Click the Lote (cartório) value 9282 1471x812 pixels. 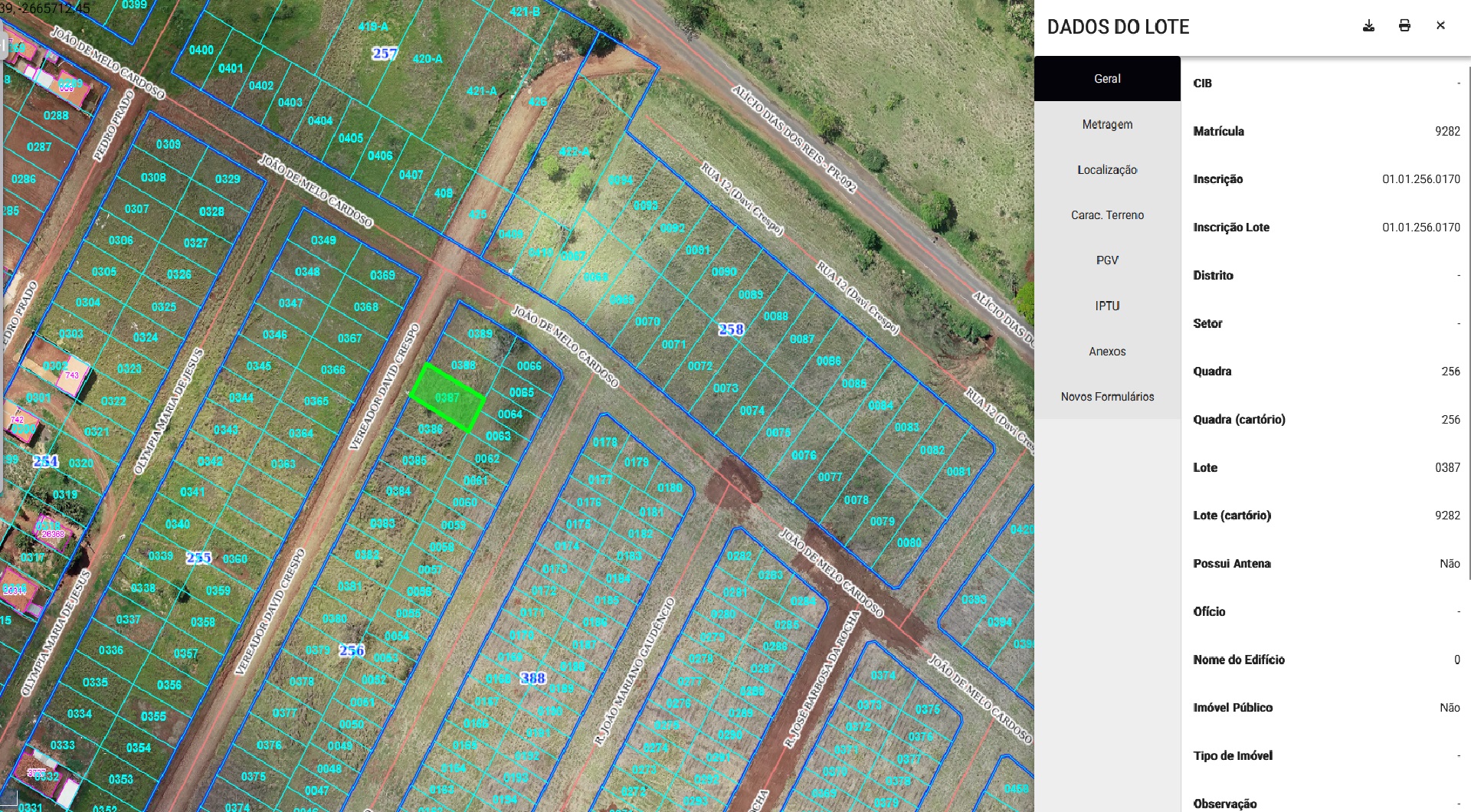click(1447, 516)
